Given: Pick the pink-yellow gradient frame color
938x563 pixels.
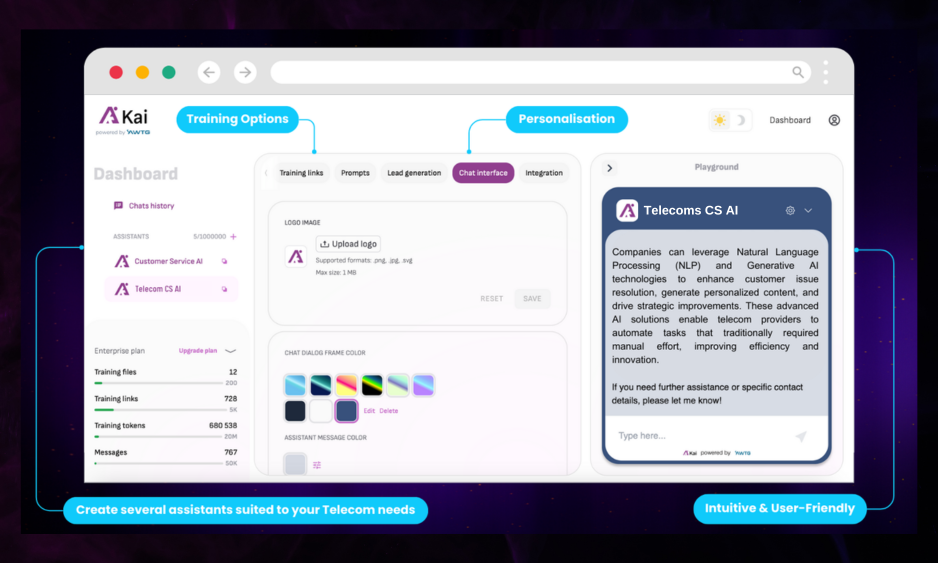Looking at the screenshot, I should 346,385.
